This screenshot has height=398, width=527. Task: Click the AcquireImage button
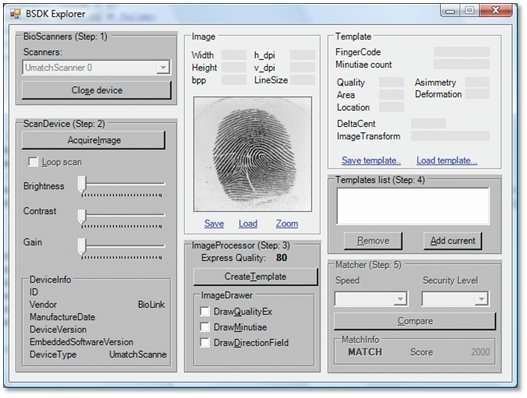(x=94, y=140)
